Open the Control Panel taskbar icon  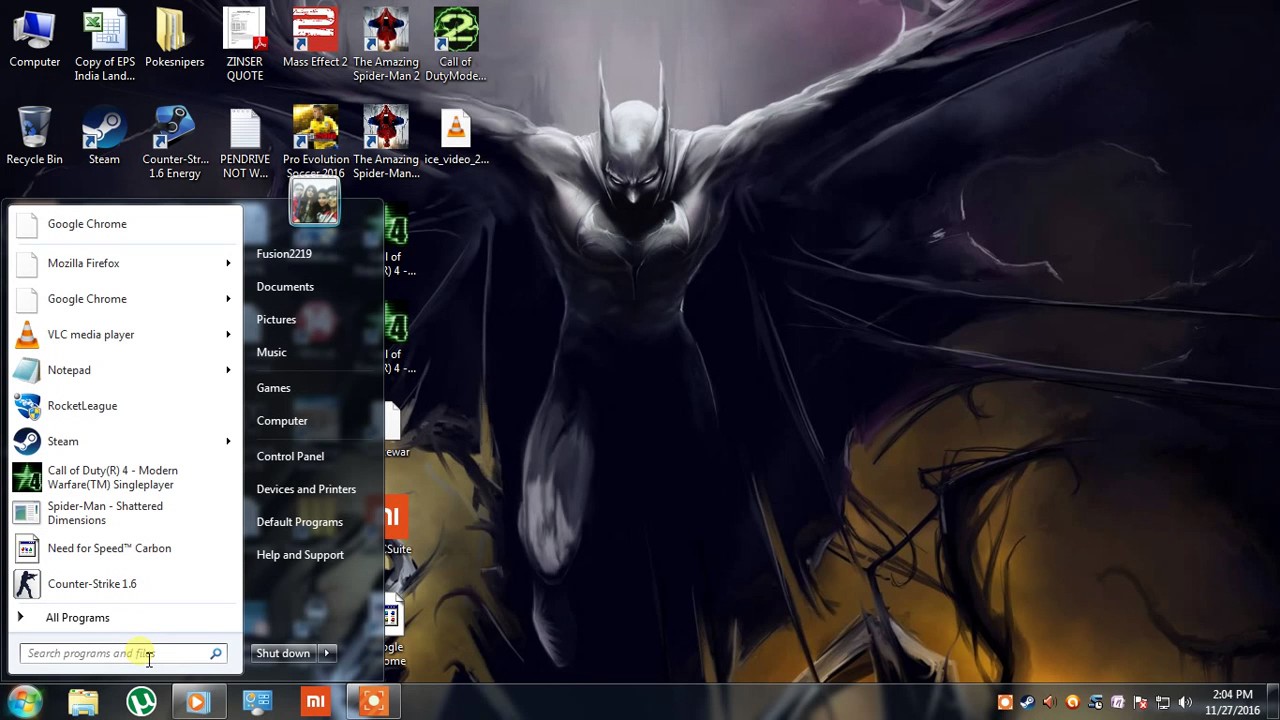[257, 702]
